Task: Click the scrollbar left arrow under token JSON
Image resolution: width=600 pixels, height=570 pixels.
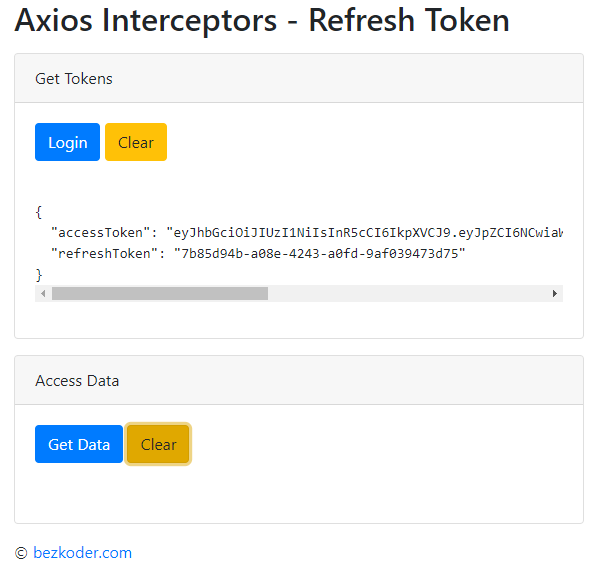Action: coord(43,293)
